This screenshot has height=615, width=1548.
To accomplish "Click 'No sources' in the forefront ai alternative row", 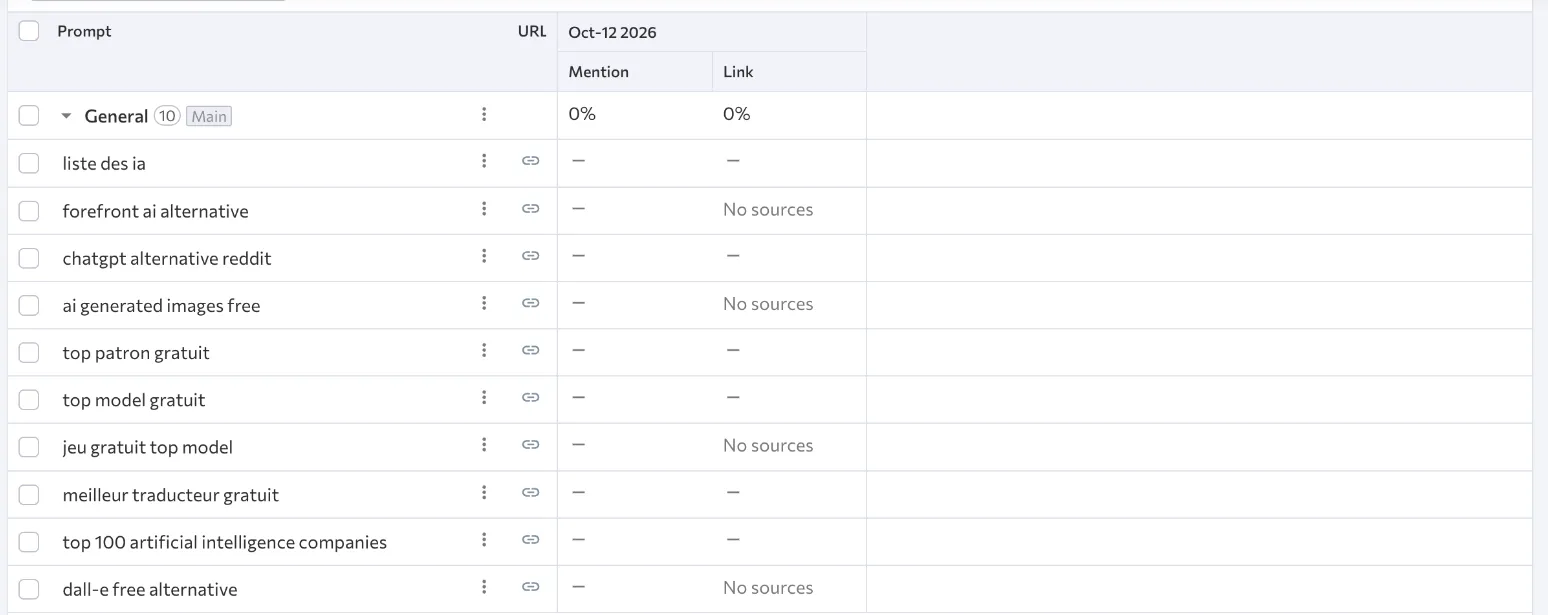I will [768, 209].
